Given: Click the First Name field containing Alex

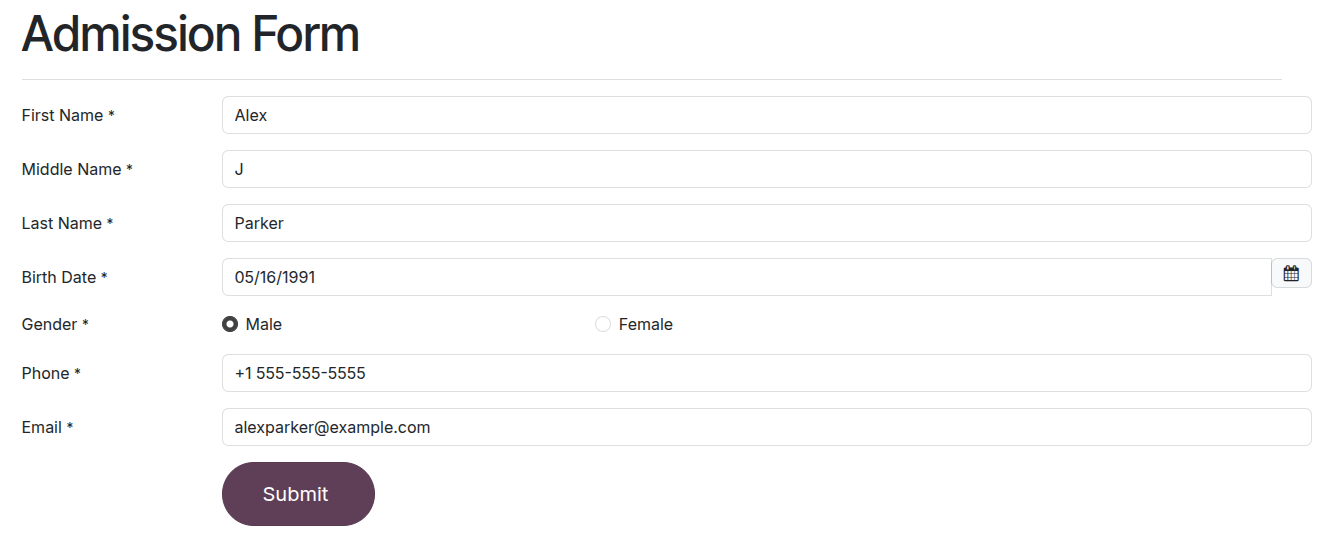Looking at the screenshot, I should (766, 115).
